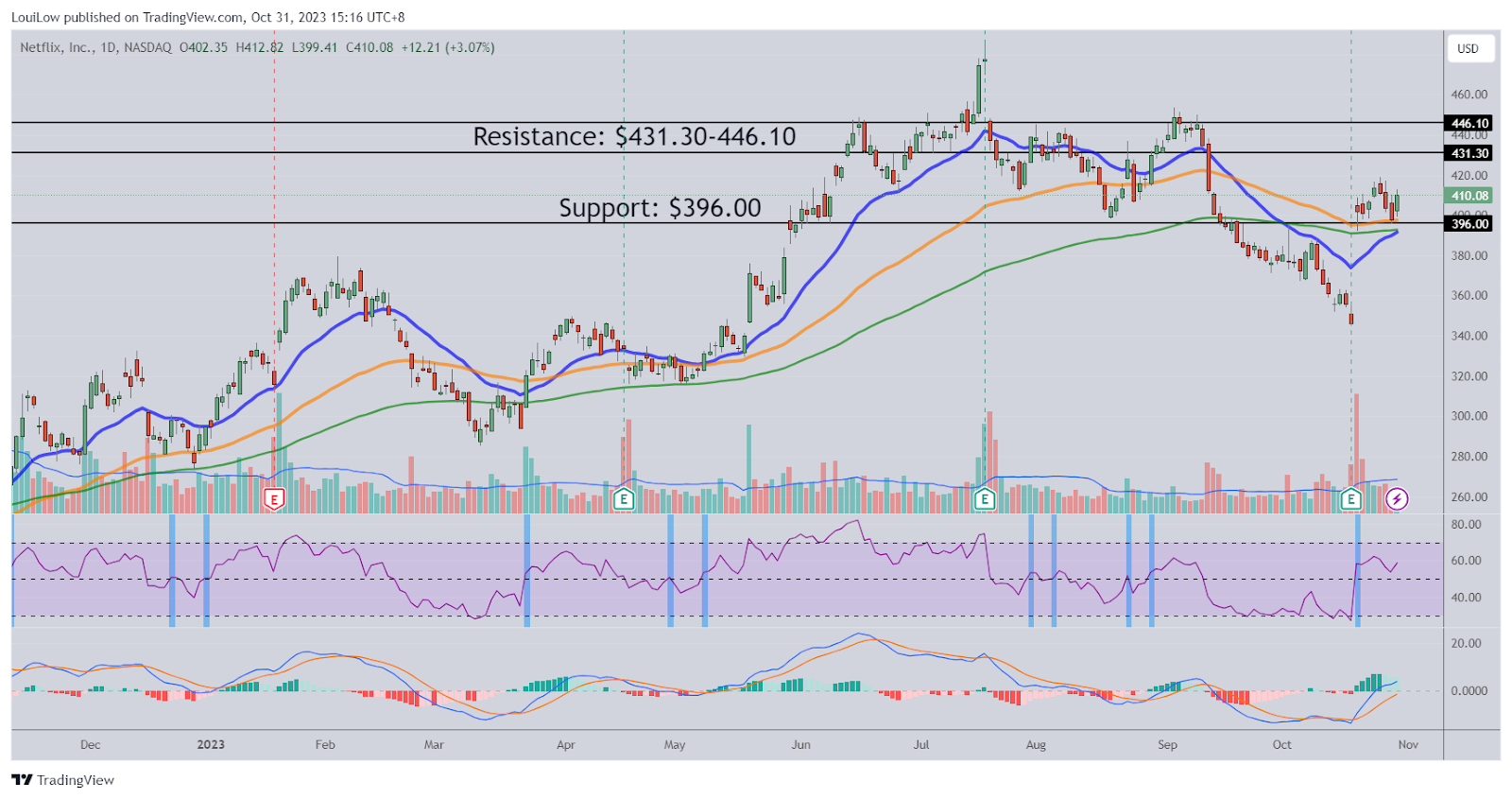Click the 460.00 price axis label
Image resolution: width=1512 pixels, height=799 pixels.
point(1469,95)
